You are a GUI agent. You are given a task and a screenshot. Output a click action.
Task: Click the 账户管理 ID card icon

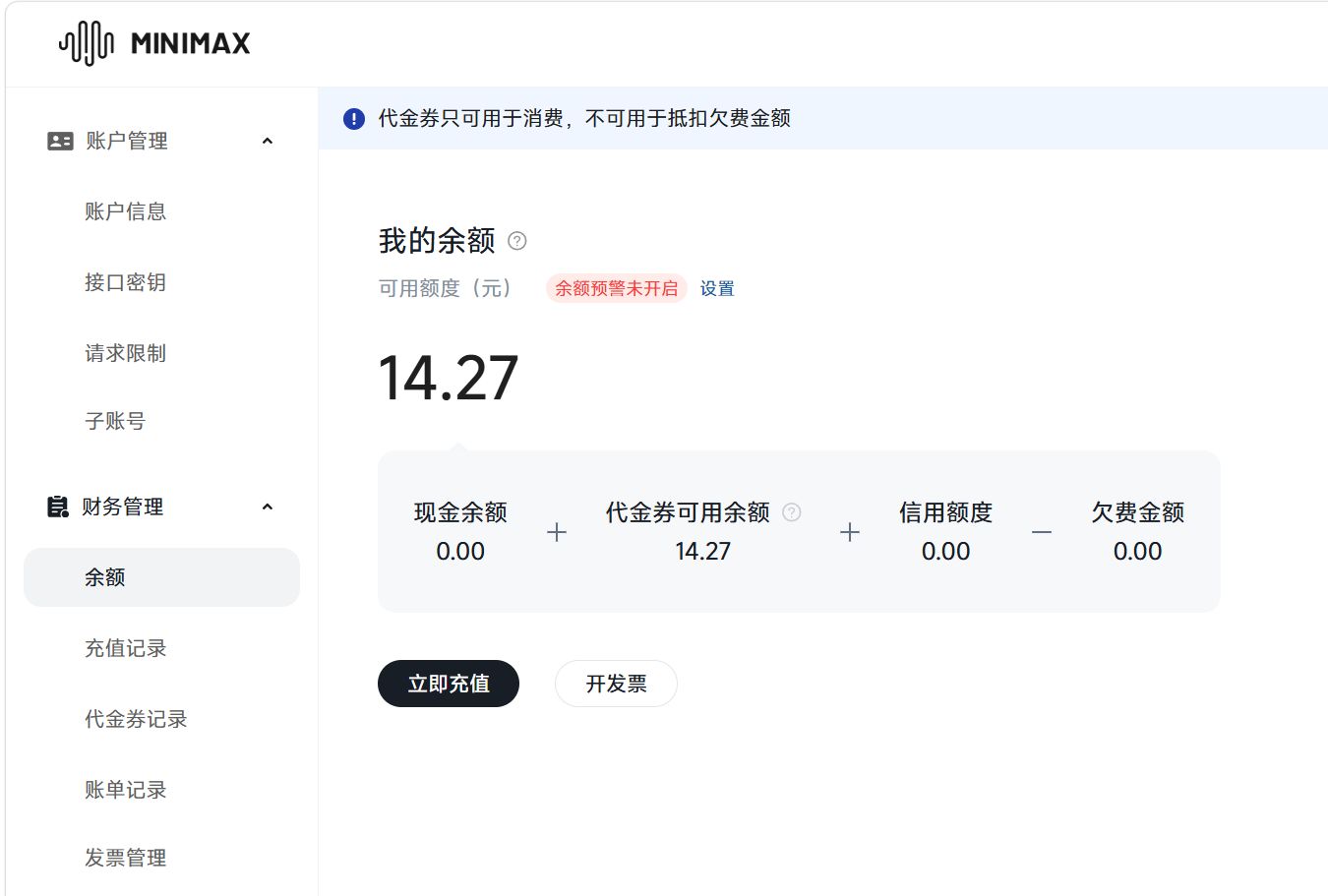coord(60,142)
